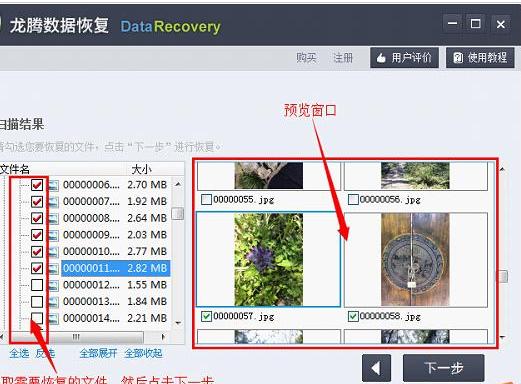Click image file icon beside 00000013

(x=53, y=302)
